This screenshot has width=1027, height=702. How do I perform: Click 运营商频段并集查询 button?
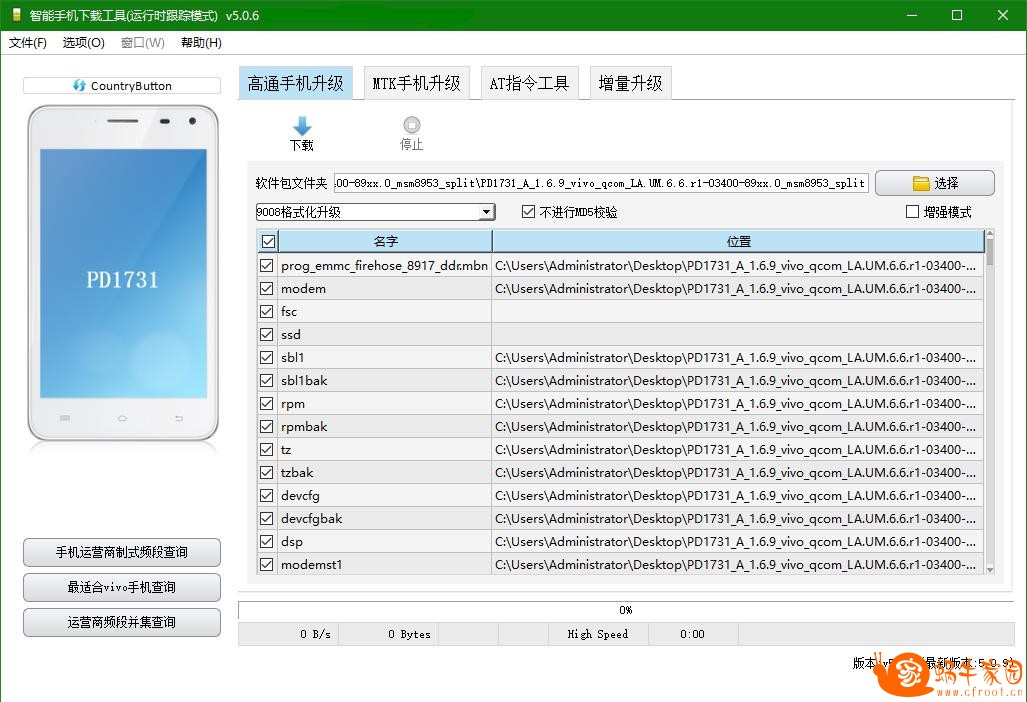[x=122, y=622]
